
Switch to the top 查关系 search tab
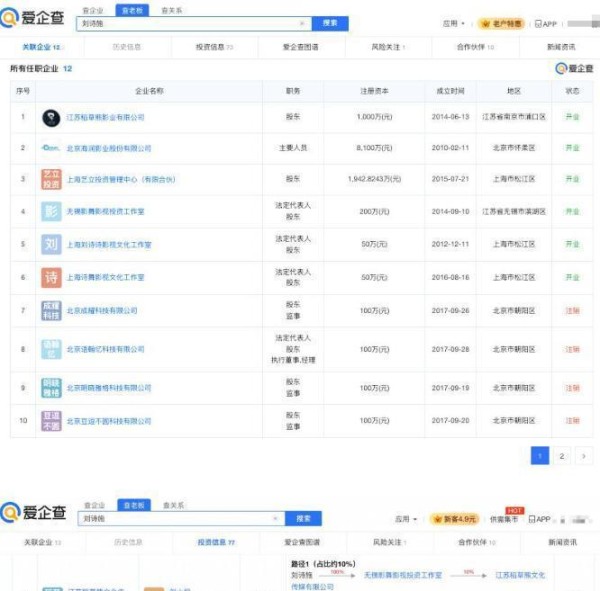click(x=171, y=9)
